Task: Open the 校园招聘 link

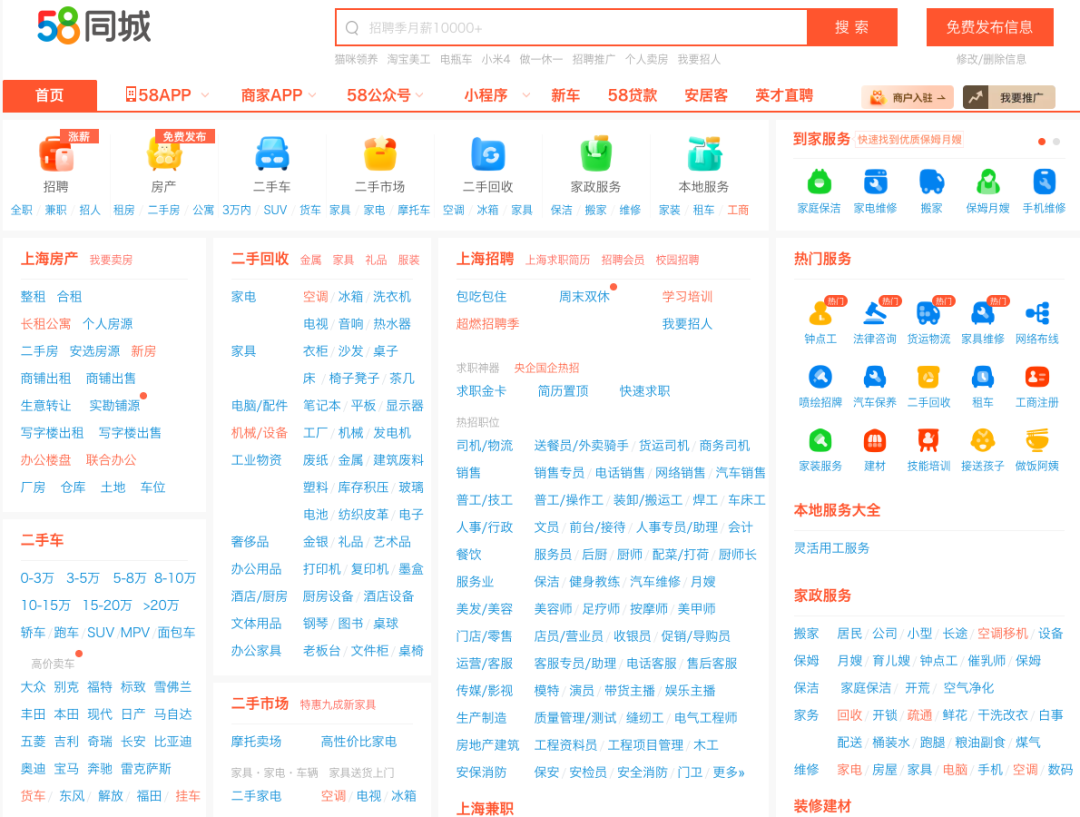Action: coord(677,260)
